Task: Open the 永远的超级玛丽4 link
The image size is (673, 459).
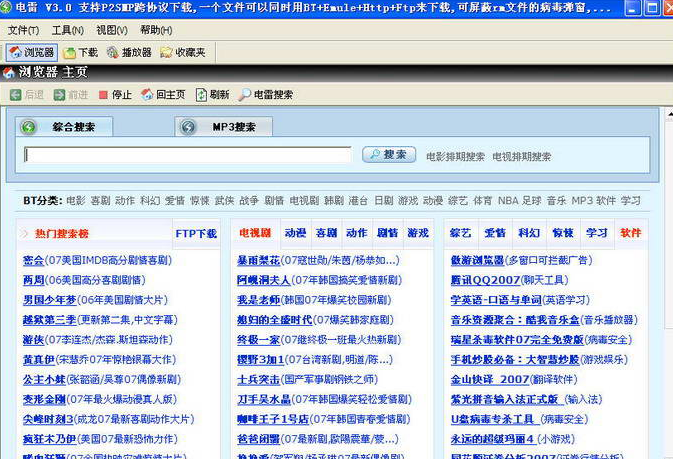Action: click(x=492, y=439)
